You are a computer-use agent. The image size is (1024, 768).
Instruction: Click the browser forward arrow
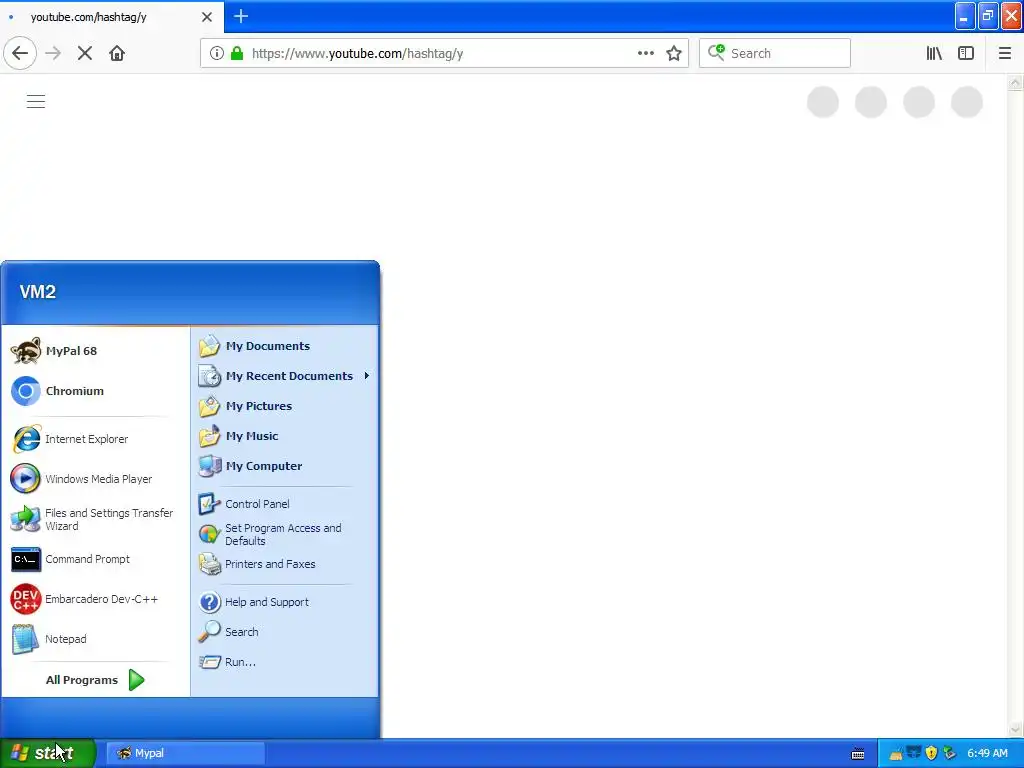click(53, 54)
